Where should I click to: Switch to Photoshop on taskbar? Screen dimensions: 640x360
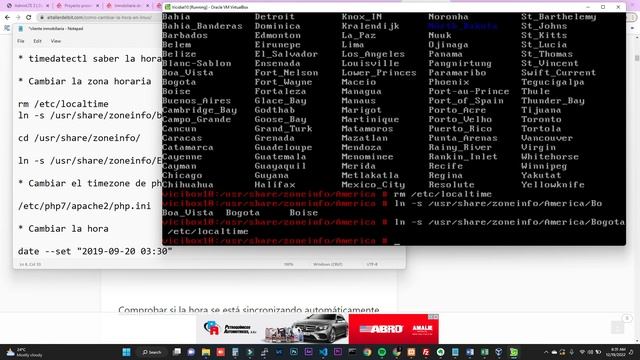294,352
